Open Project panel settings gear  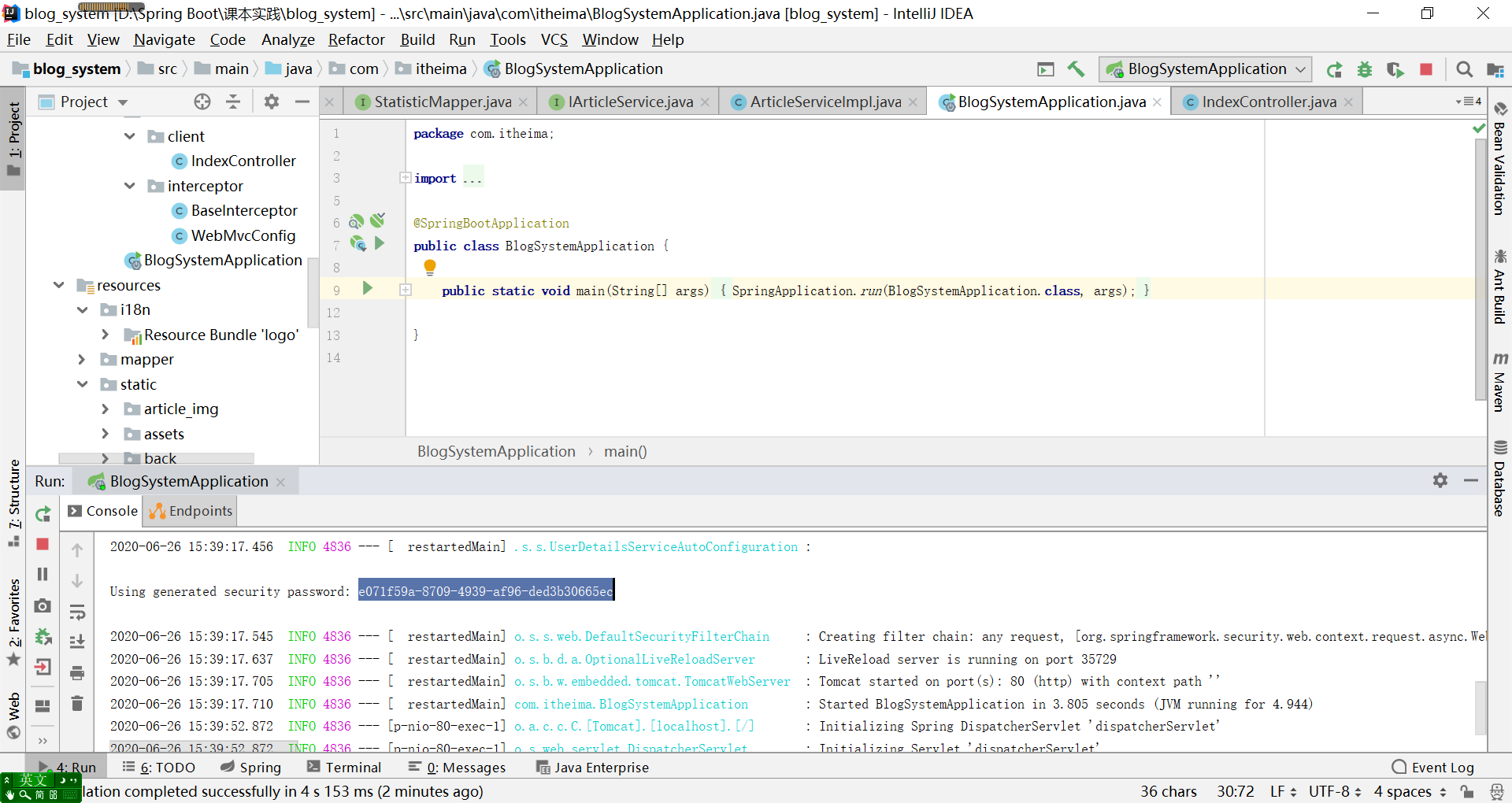pyautogui.click(x=272, y=102)
